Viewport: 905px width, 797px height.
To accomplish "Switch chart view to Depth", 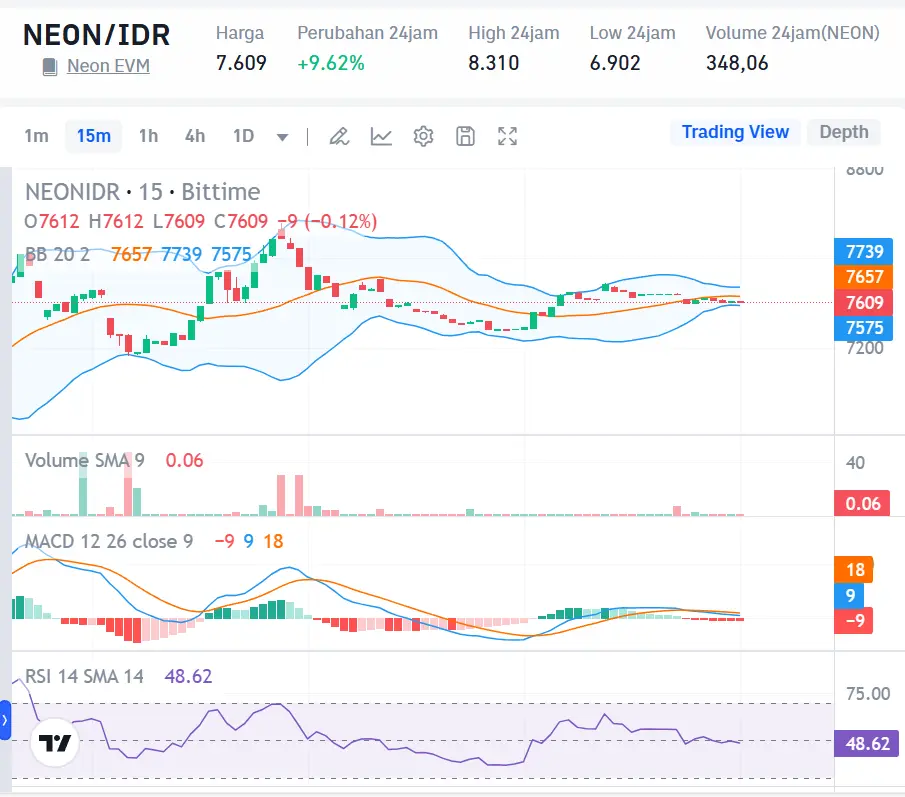I will 843,131.
